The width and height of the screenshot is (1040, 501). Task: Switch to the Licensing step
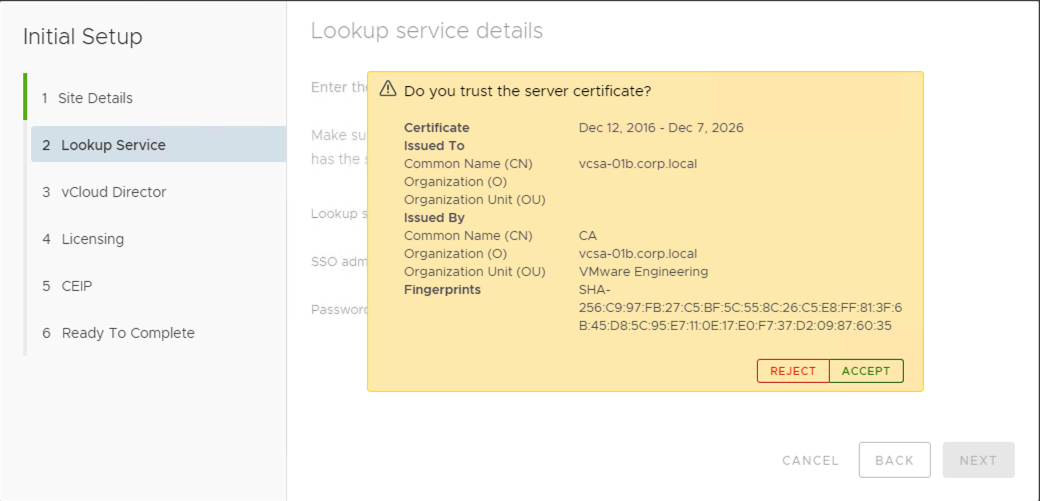tap(92, 239)
